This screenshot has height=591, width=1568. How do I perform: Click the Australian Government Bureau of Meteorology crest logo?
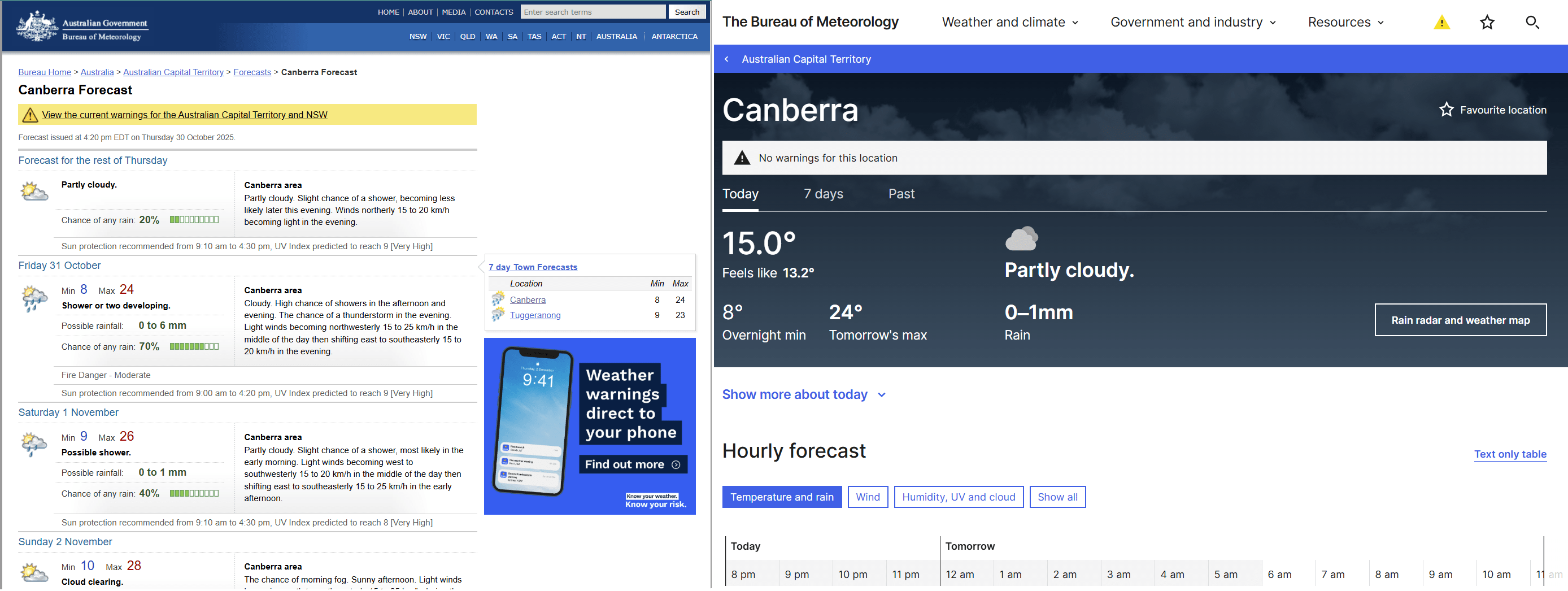click(x=82, y=26)
